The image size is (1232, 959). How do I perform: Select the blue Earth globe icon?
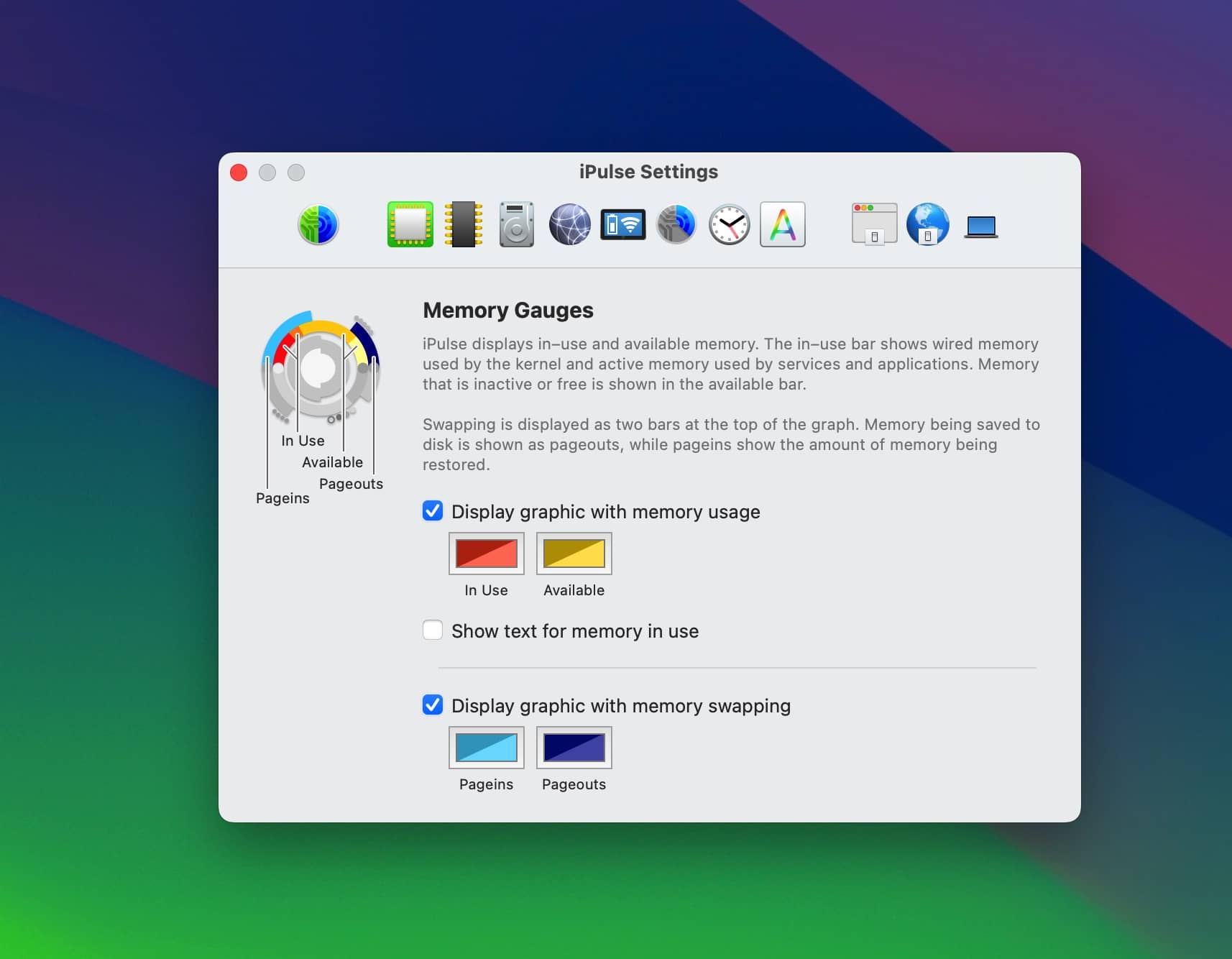[928, 224]
